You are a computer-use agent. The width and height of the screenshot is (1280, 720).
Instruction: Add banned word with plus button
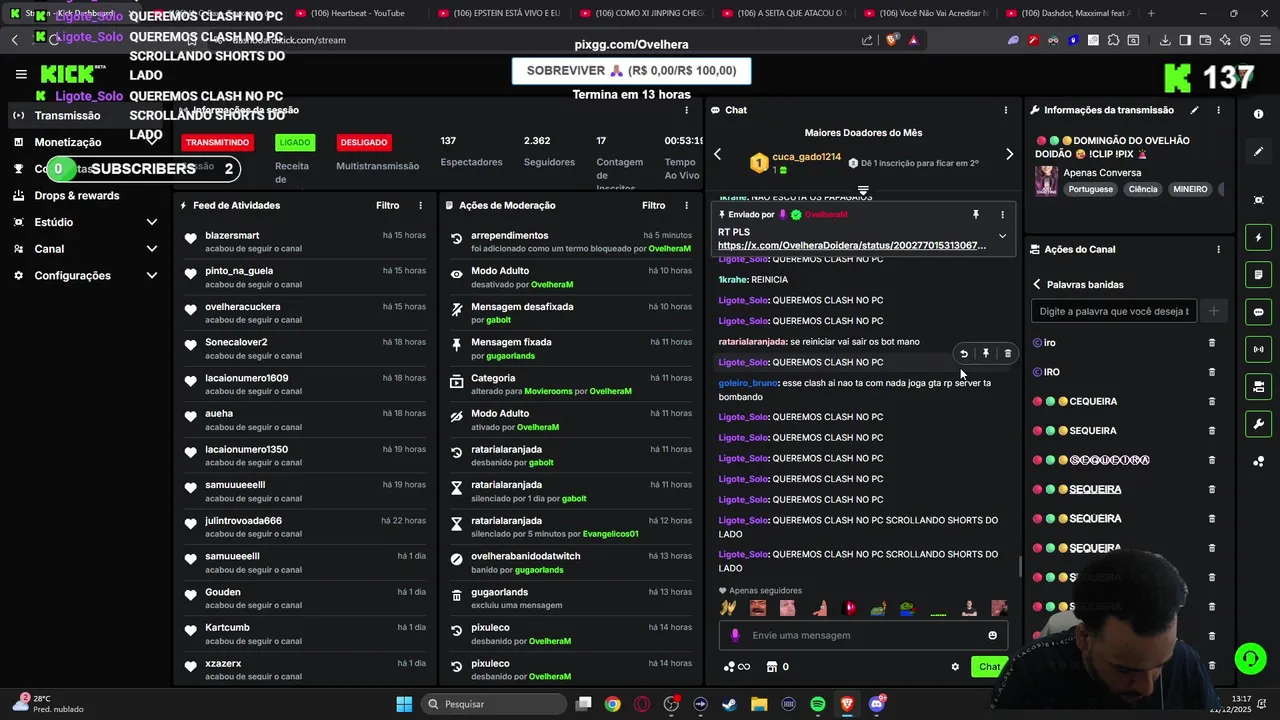point(1213,311)
